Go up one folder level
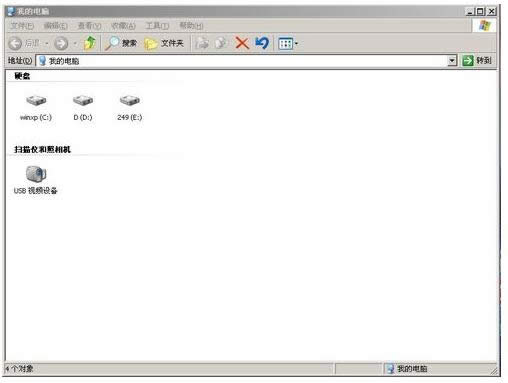Image resolution: width=508 pixels, height=383 pixels. (90, 43)
